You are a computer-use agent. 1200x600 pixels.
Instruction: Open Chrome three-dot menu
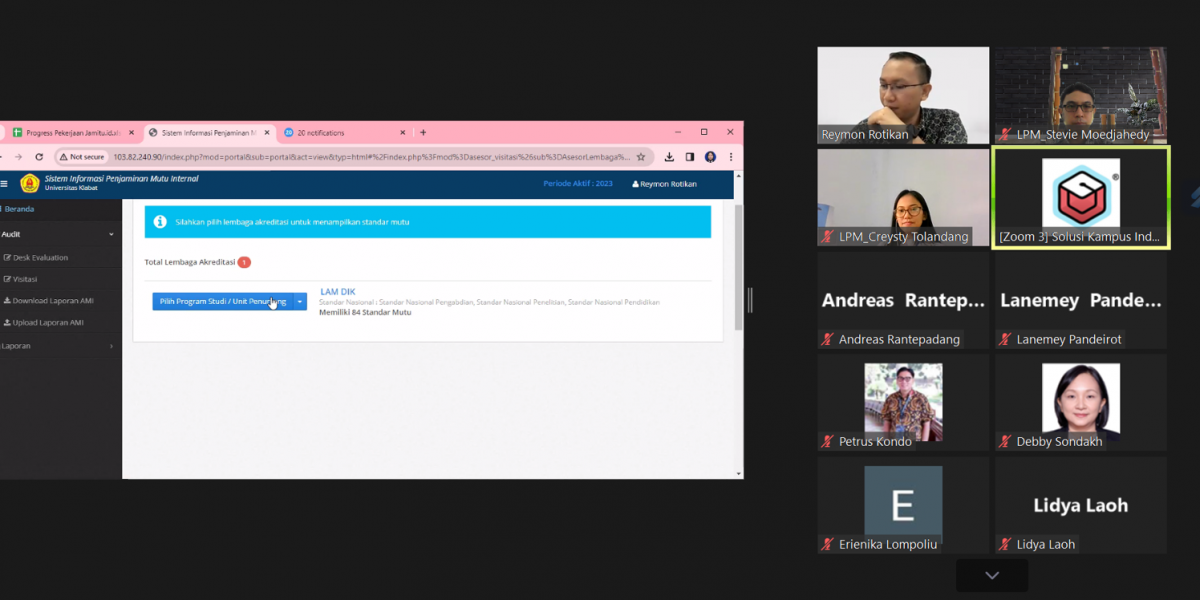coord(731,157)
